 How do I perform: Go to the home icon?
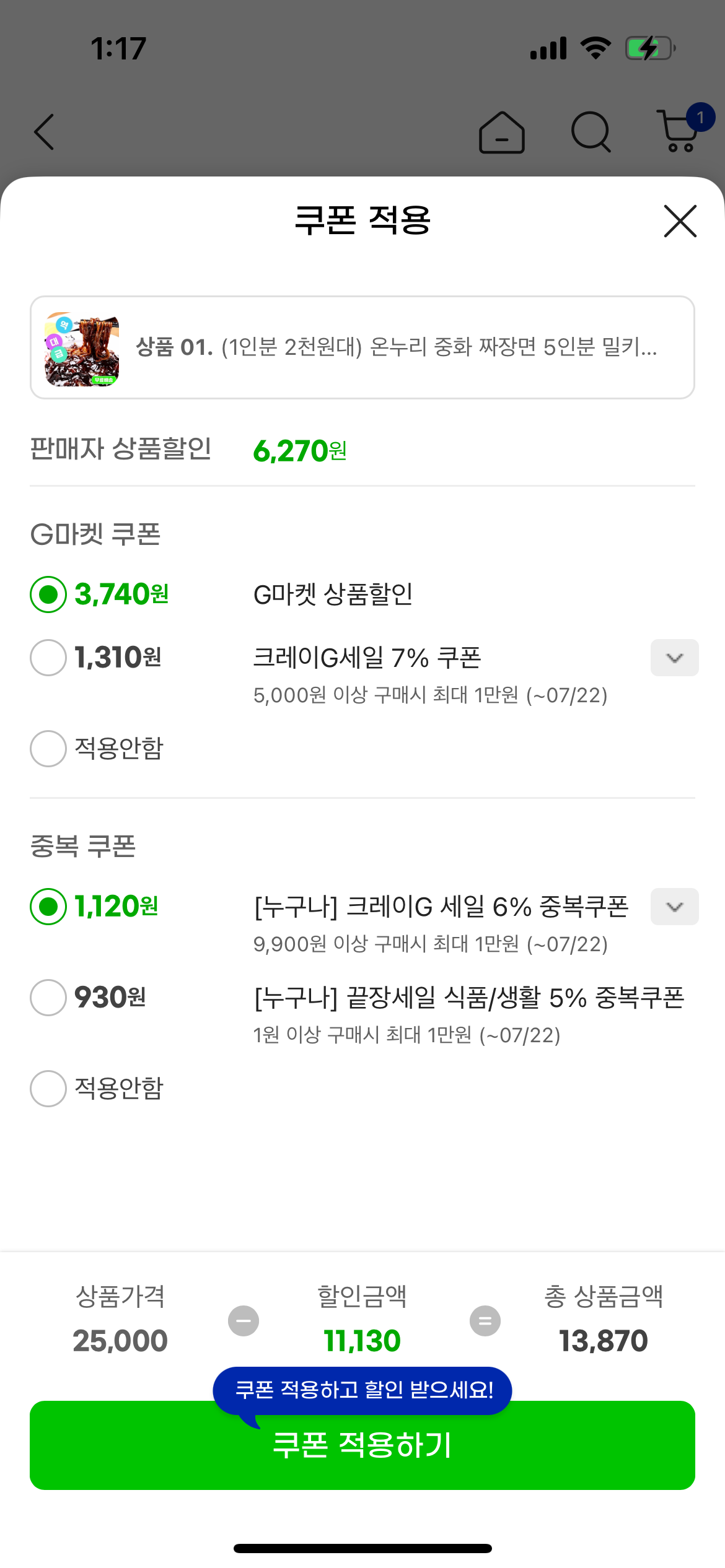(502, 133)
